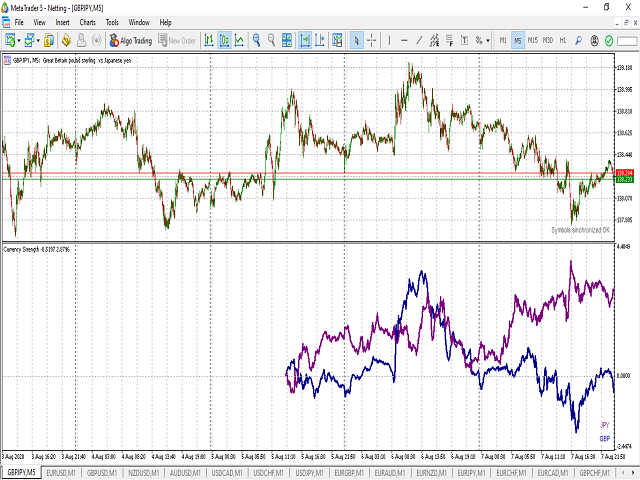Click the New Order button
Viewport: 640px width, 480px height.
tap(177, 41)
